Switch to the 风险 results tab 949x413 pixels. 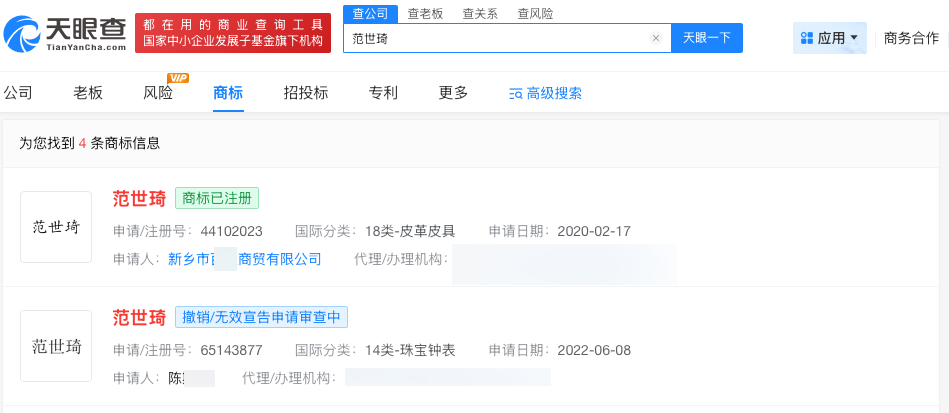[157, 93]
